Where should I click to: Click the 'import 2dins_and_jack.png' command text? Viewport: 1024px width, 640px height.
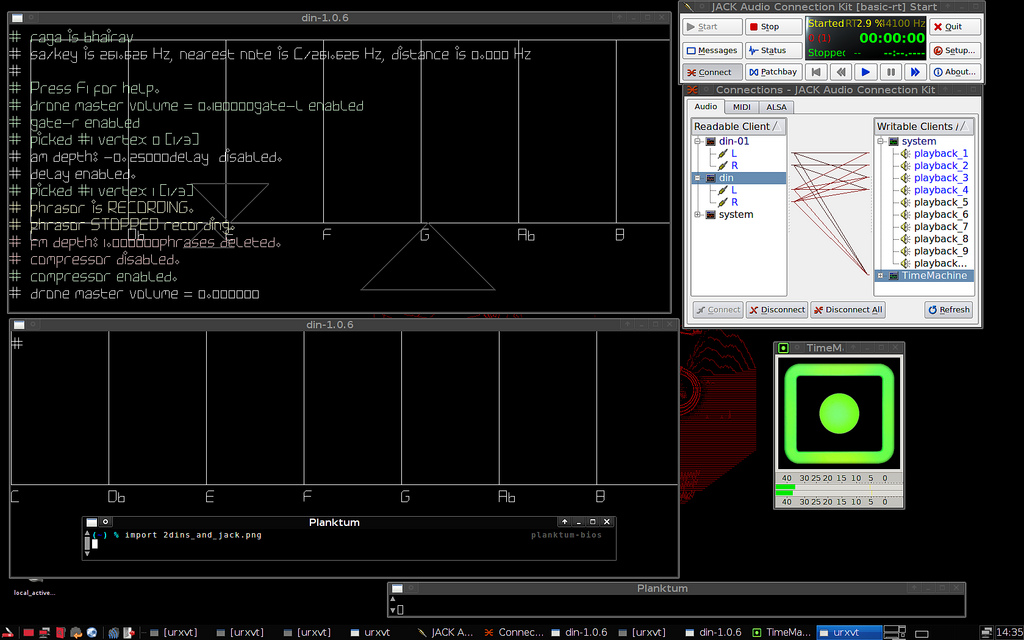[193, 535]
